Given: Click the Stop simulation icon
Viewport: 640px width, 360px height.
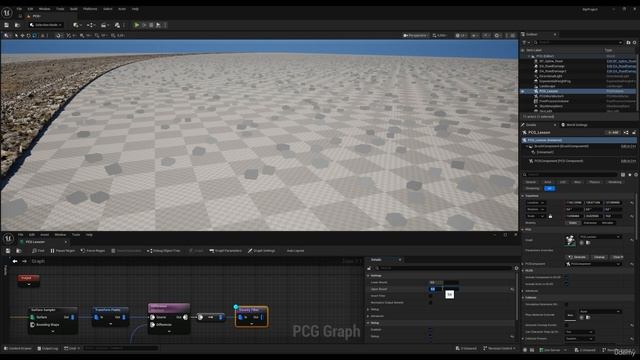Looking at the screenshot, I should coord(151,25).
